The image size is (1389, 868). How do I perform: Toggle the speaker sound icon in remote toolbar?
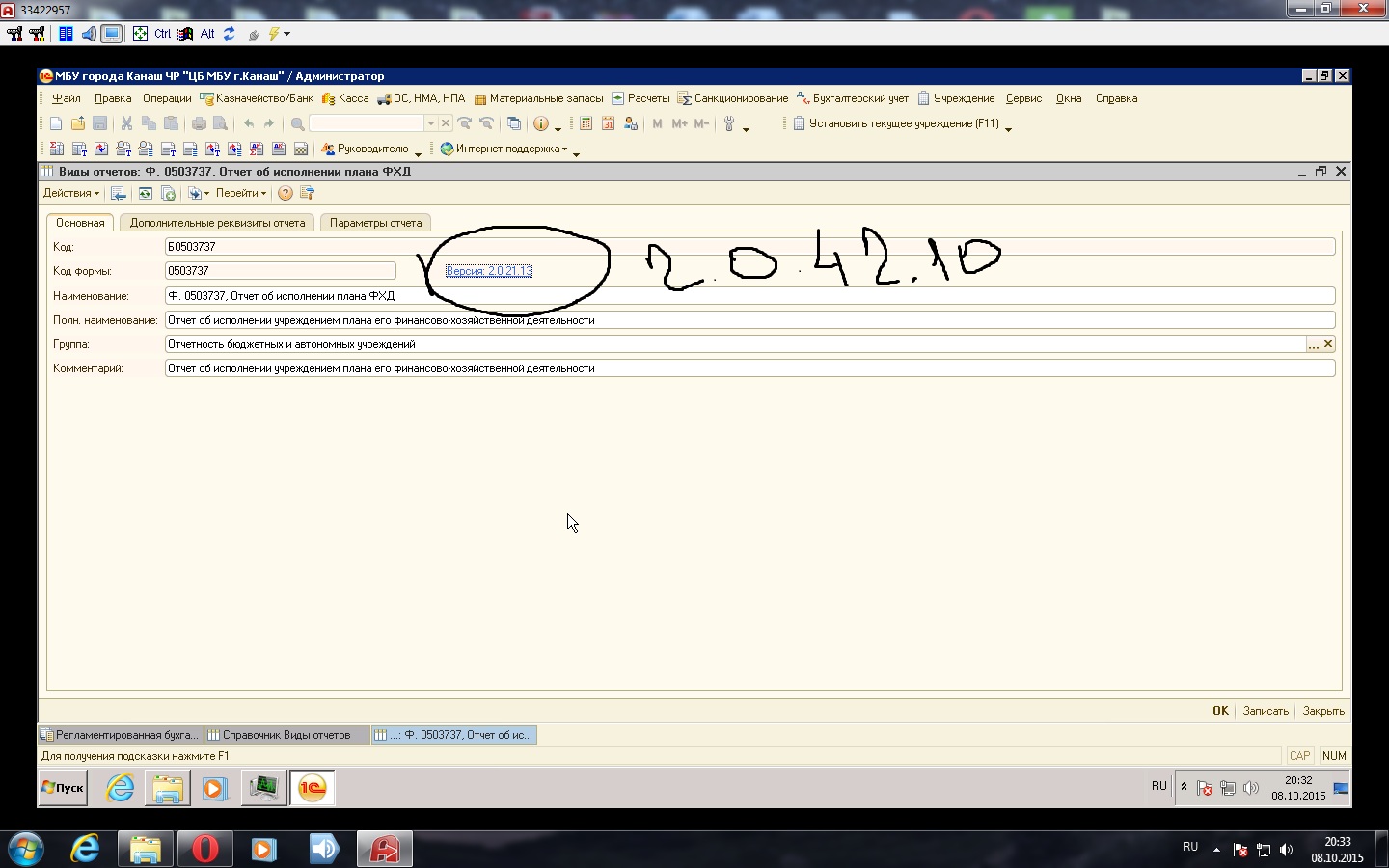(x=89, y=34)
